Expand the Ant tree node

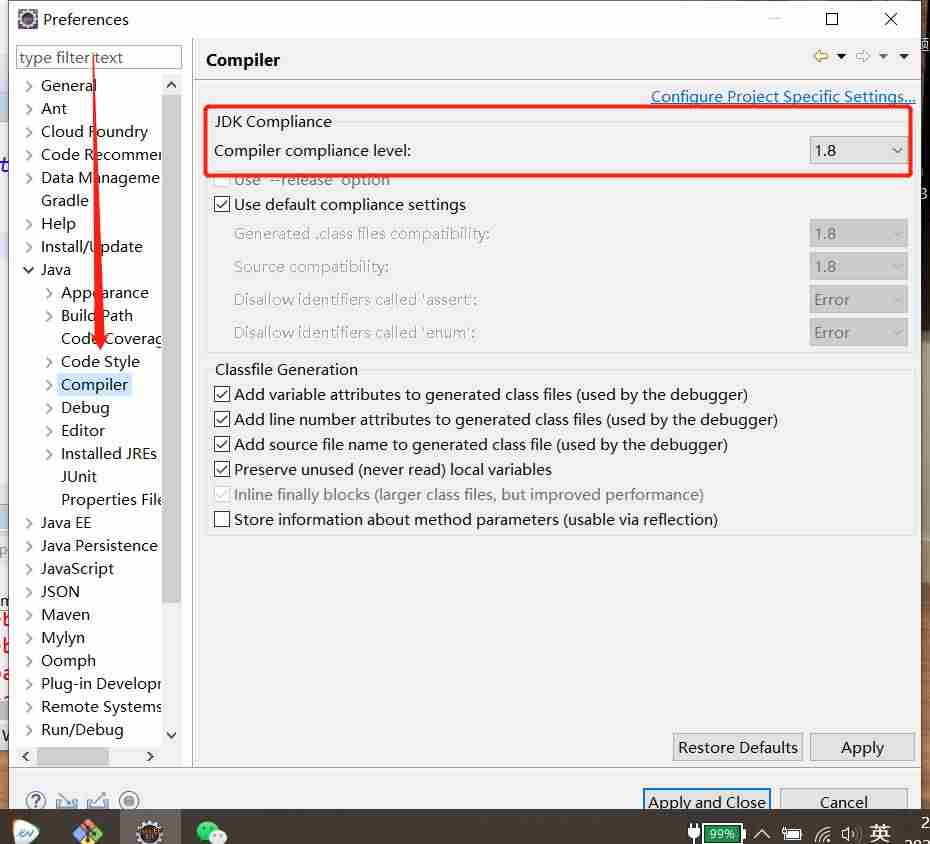[28, 109]
